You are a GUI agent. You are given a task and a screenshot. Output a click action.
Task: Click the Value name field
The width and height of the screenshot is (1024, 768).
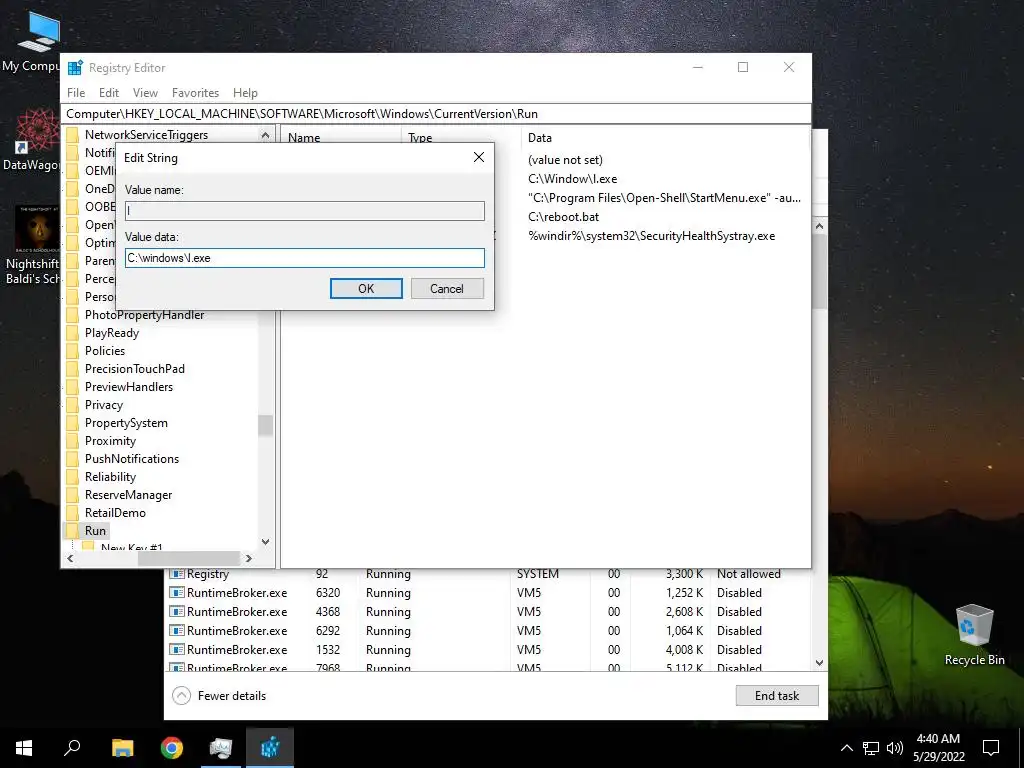tap(304, 210)
